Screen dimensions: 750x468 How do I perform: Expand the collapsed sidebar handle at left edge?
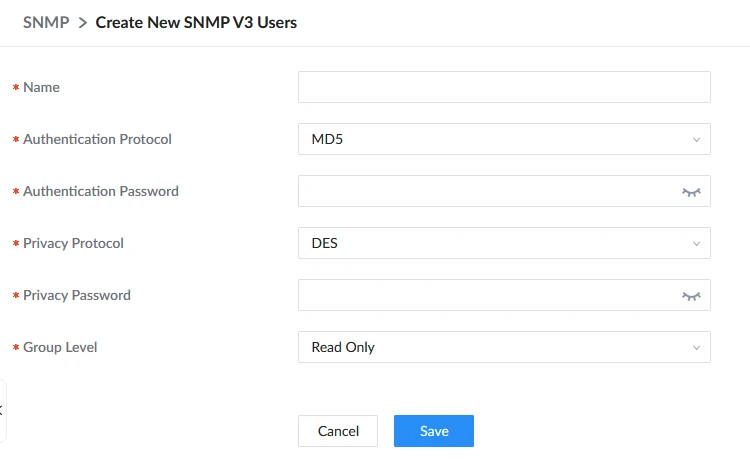pos(2,410)
